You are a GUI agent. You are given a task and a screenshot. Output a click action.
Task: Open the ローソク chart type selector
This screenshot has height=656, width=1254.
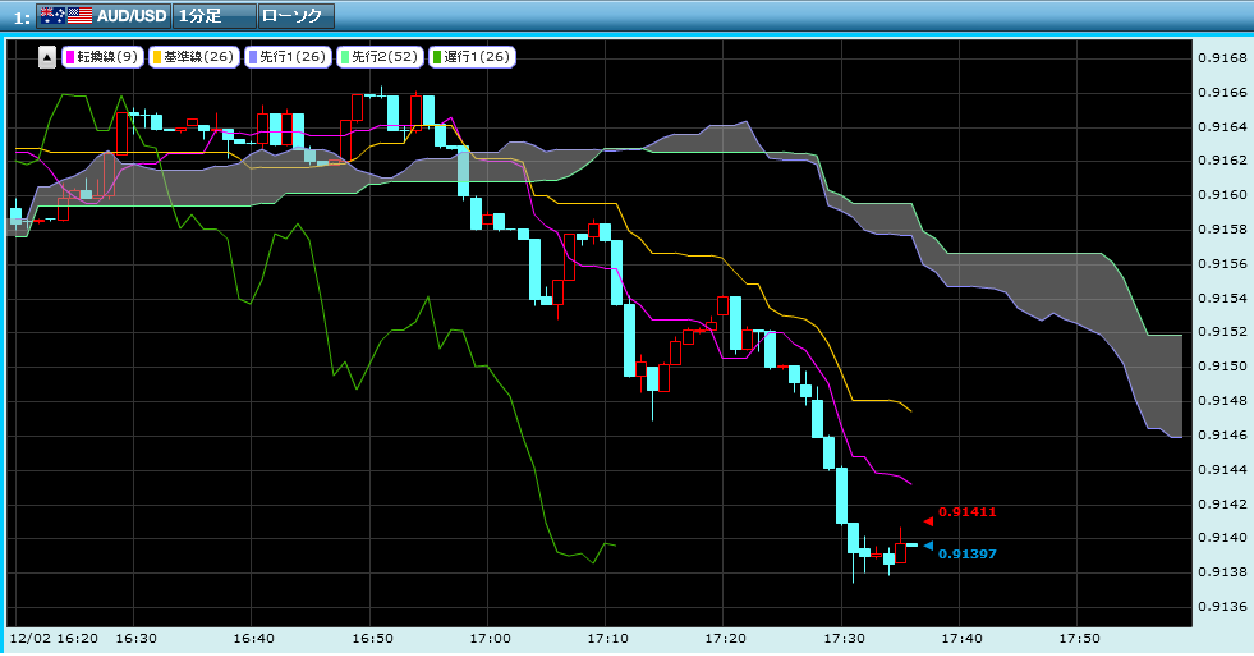pos(296,15)
